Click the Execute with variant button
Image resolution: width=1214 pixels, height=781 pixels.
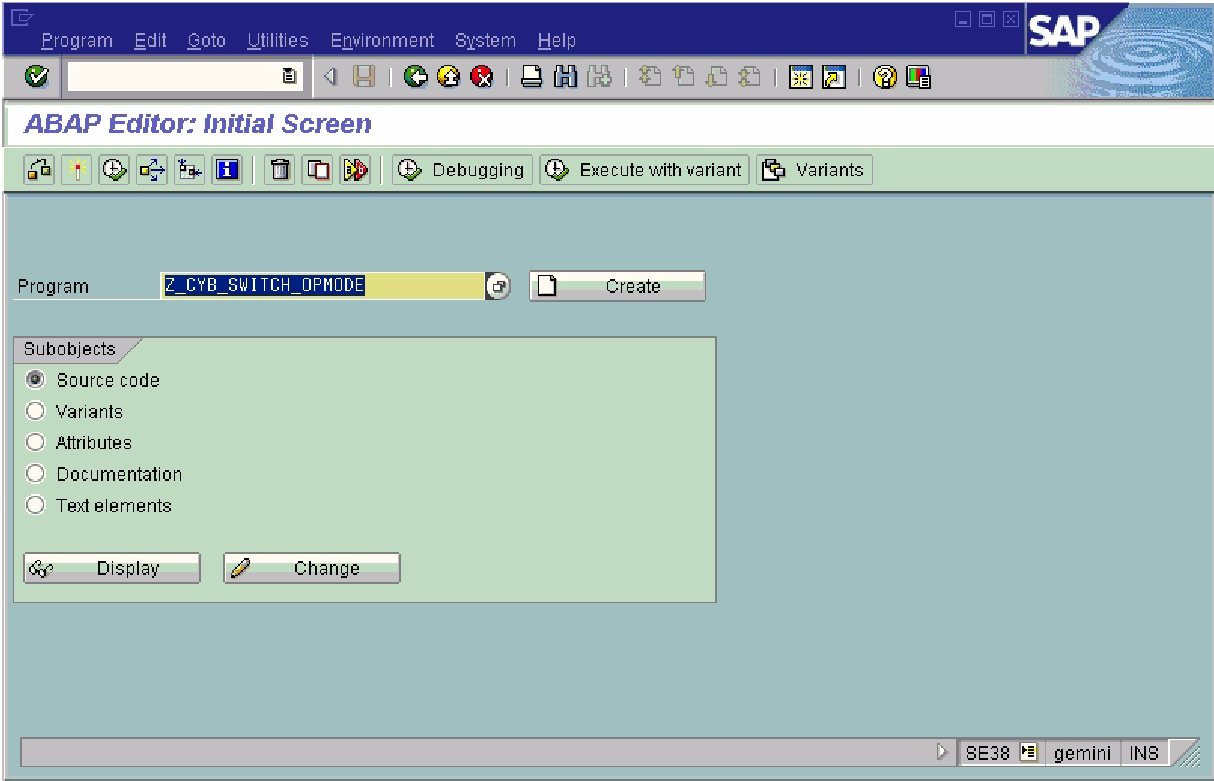(x=645, y=170)
